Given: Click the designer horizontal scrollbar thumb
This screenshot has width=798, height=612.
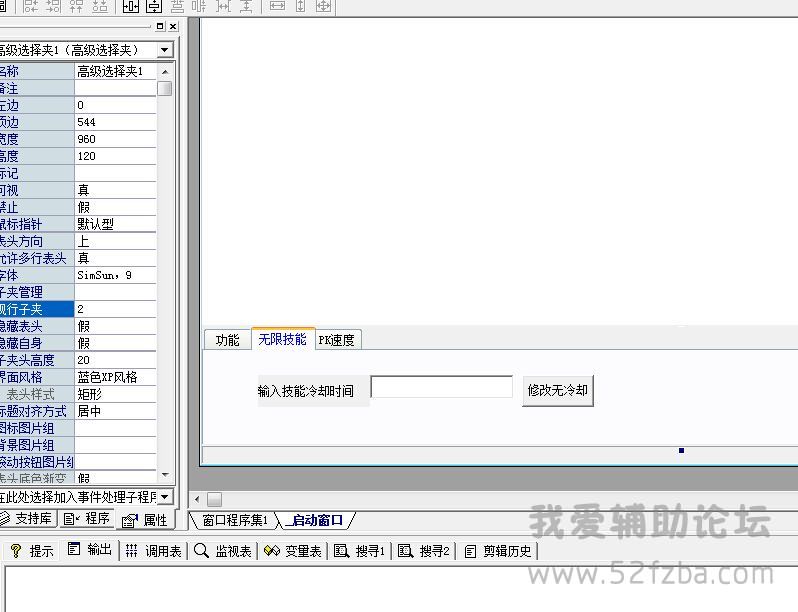Looking at the screenshot, I should pos(214,499).
